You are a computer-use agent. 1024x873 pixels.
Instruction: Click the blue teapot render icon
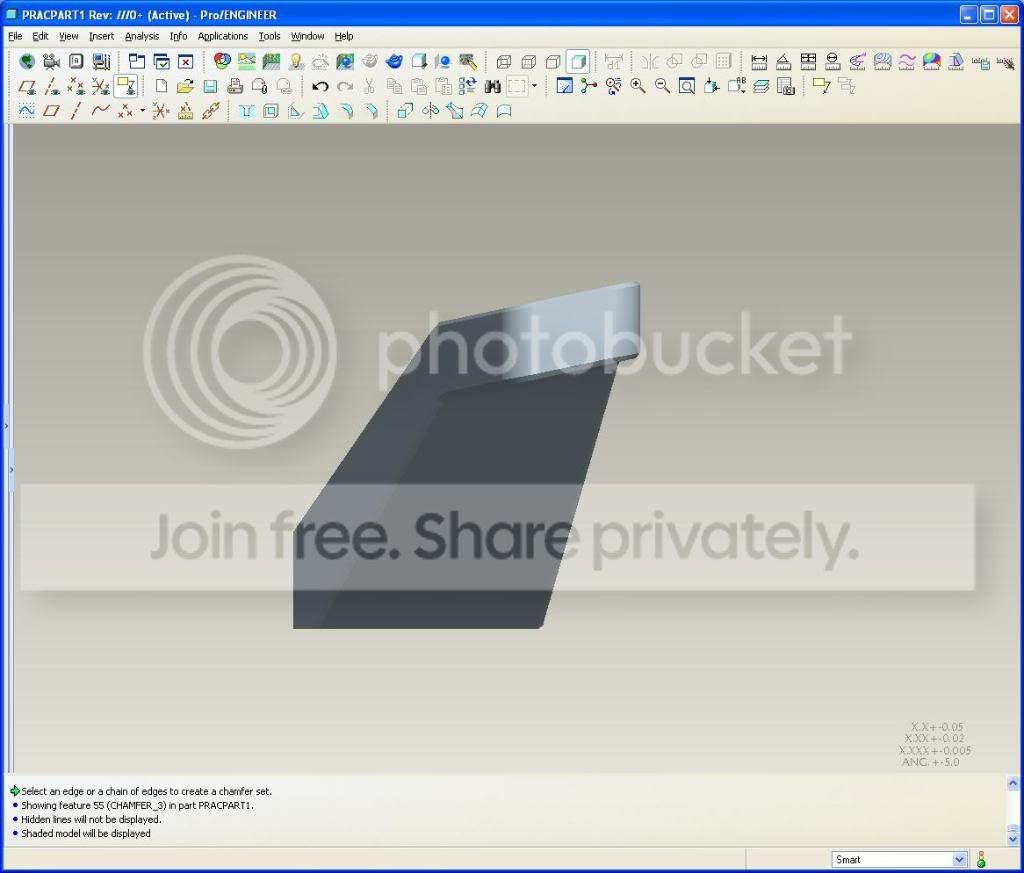click(x=394, y=62)
